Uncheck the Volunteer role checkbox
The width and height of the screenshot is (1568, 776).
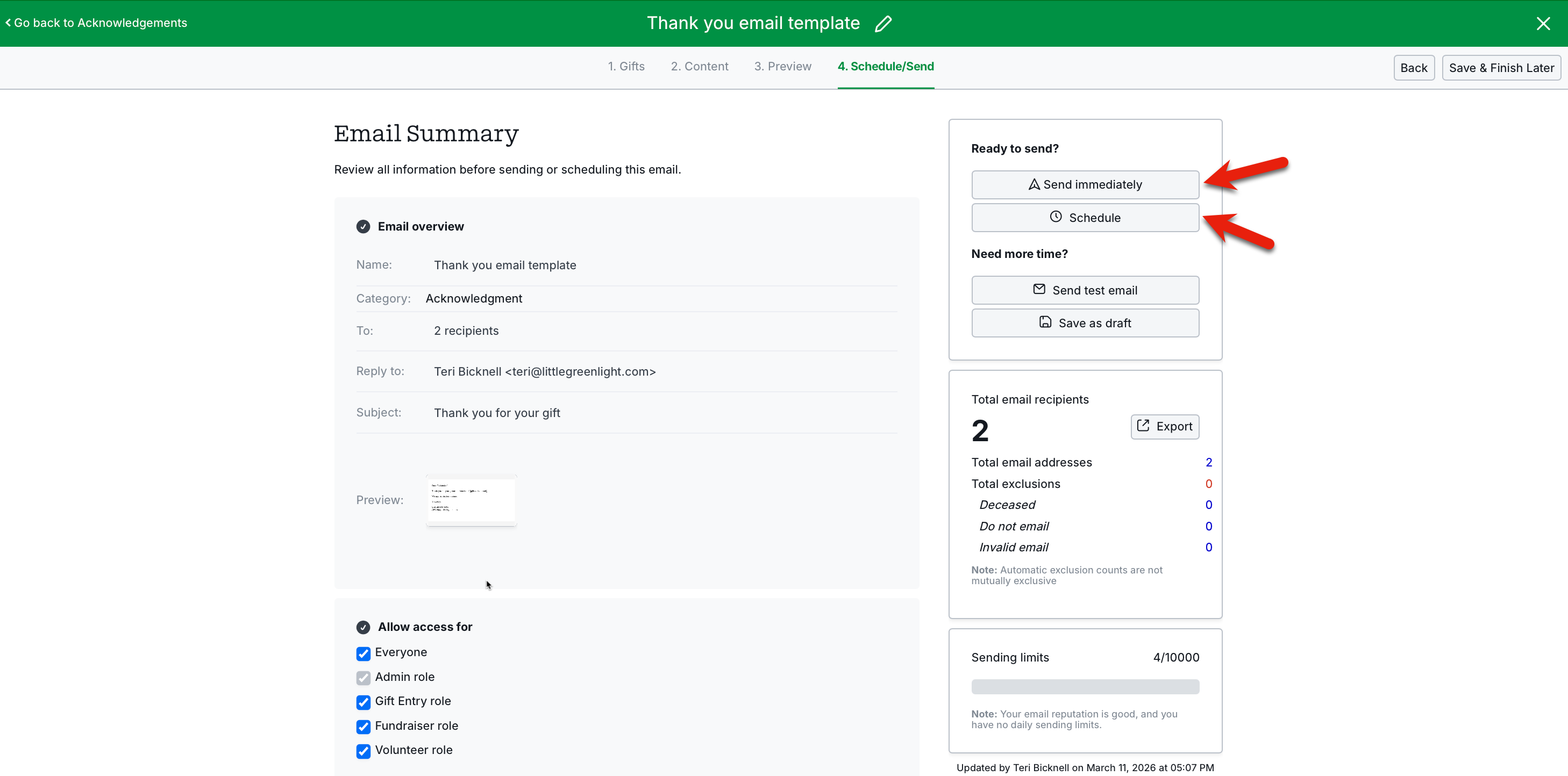tap(364, 751)
